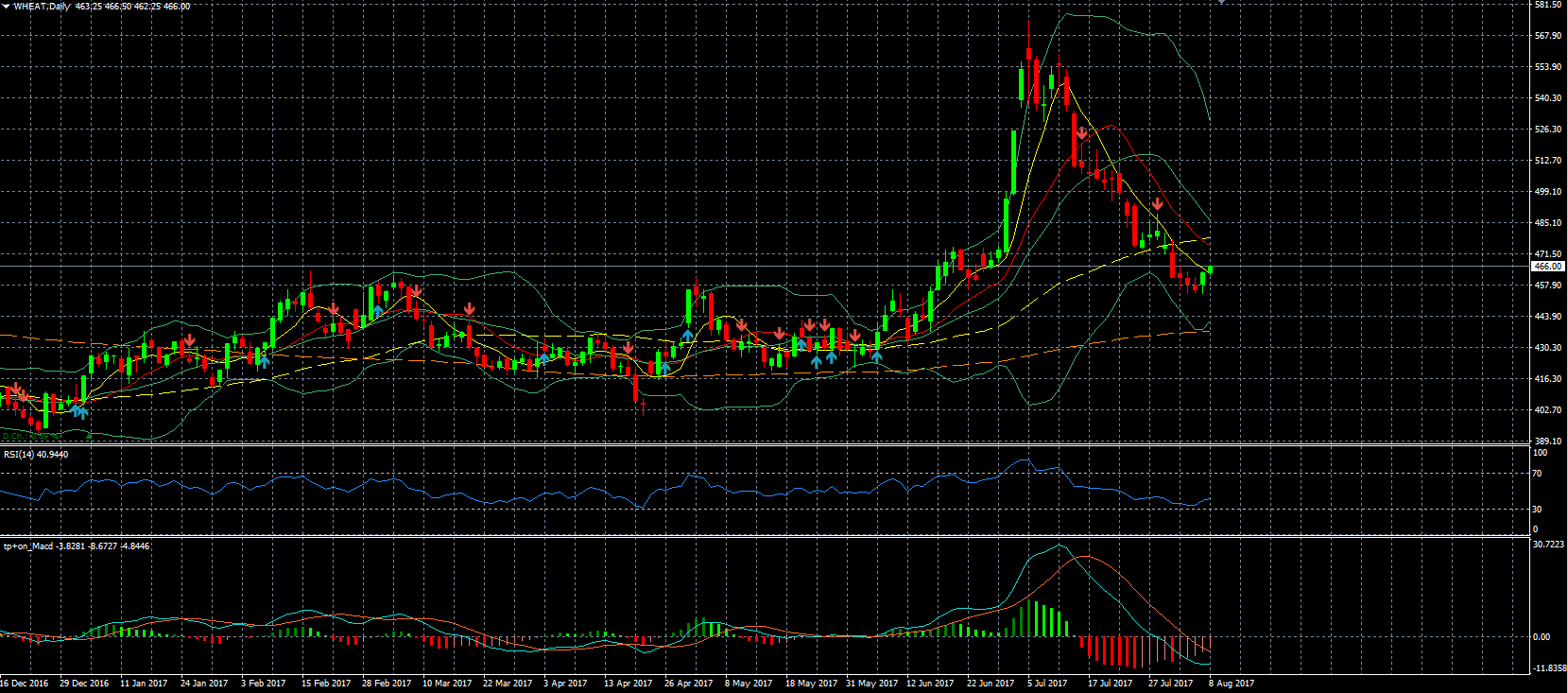
Task: Click the current price tag 466.00
Action: coord(1547,267)
